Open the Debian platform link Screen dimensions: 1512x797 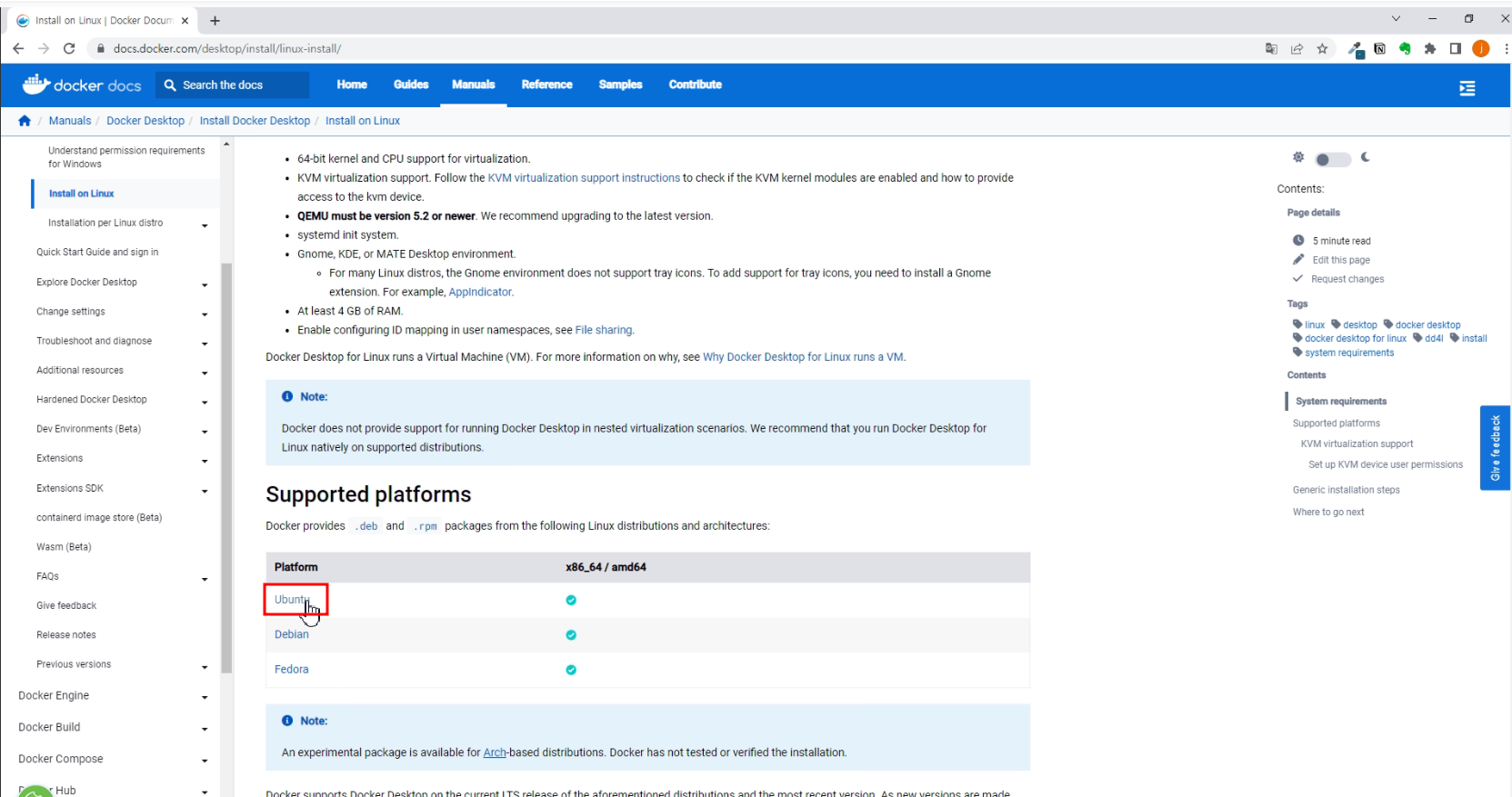click(292, 634)
